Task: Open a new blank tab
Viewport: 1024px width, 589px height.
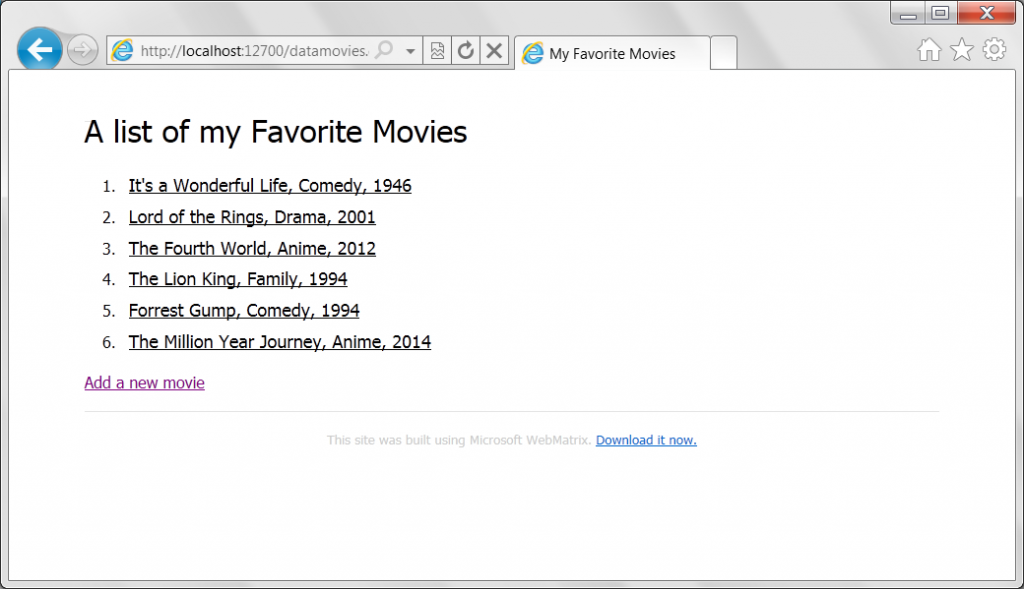Action: (x=724, y=53)
